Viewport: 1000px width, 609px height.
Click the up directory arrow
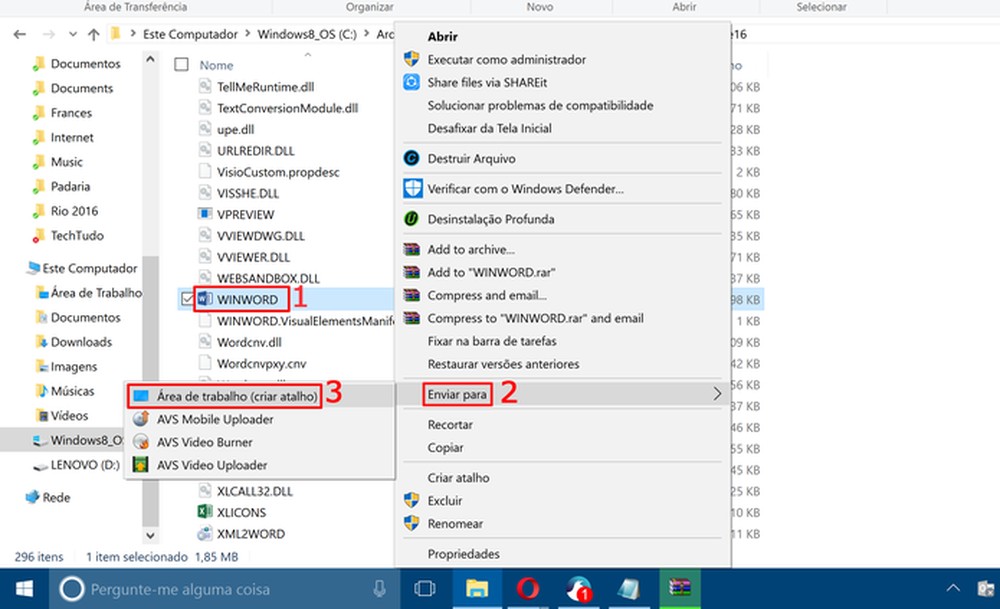click(94, 34)
